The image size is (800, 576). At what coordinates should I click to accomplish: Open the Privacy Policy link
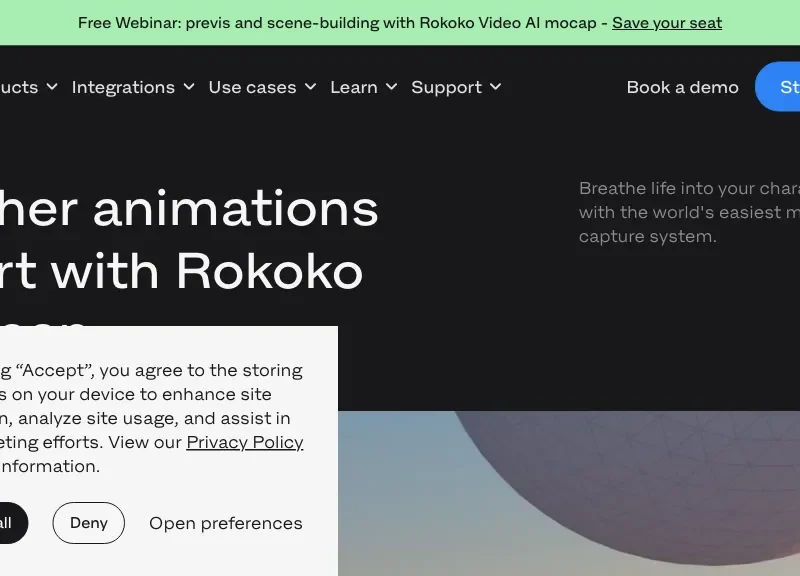click(244, 442)
